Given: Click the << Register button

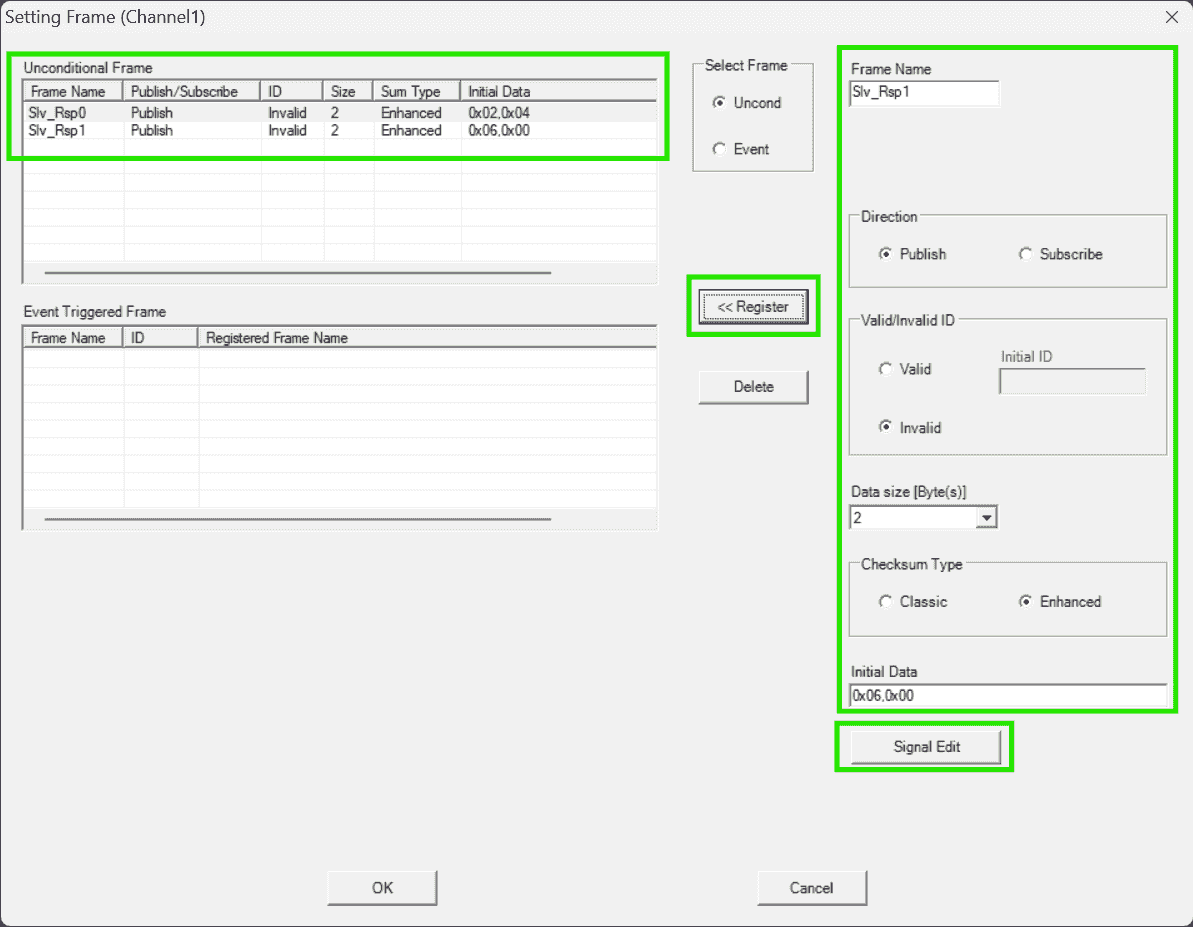Looking at the screenshot, I should click(x=753, y=307).
